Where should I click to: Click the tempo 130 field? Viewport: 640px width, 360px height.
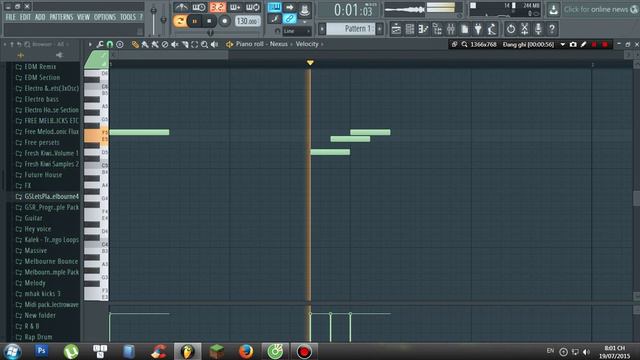click(247, 21)
